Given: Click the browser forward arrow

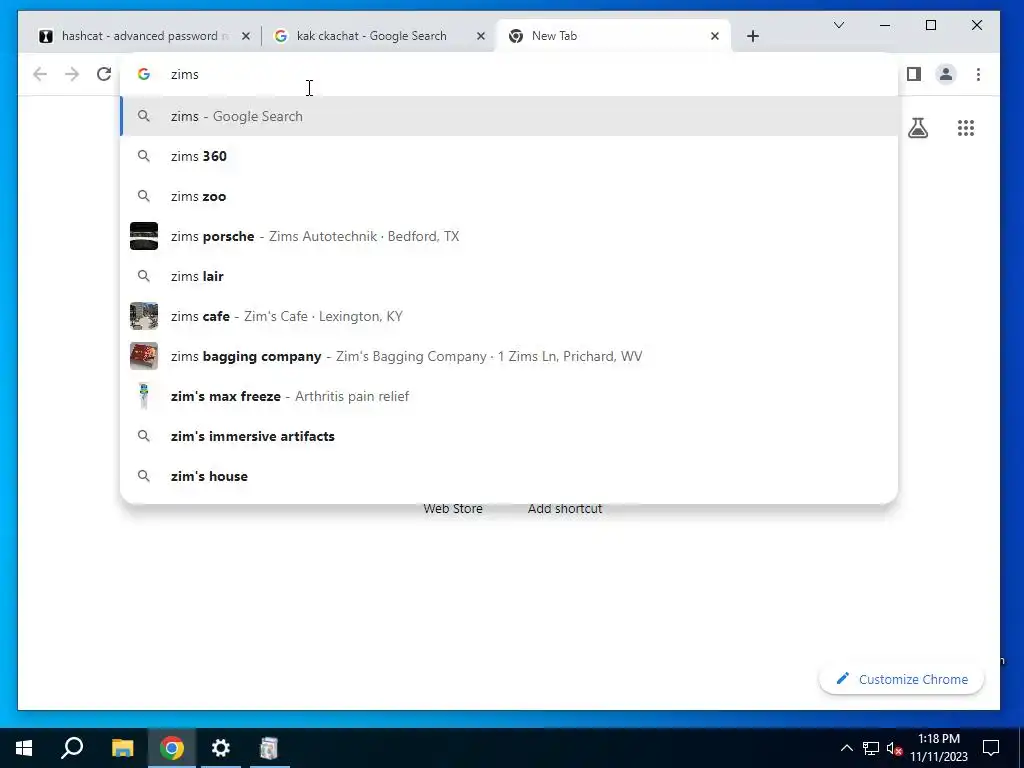Looking at the screenshot, I should tap(72, 74).
